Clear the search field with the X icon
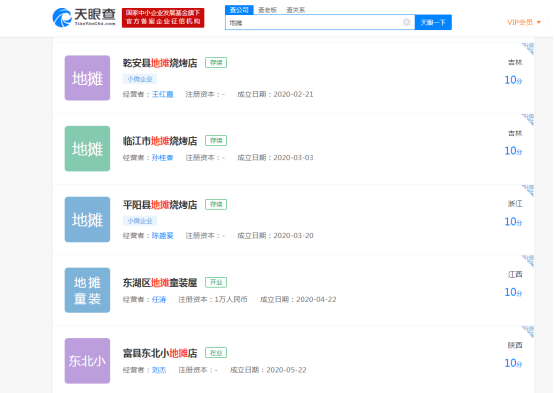Image resolution: width=554 pixels, height=393 pixels. [x=407, y=22]
